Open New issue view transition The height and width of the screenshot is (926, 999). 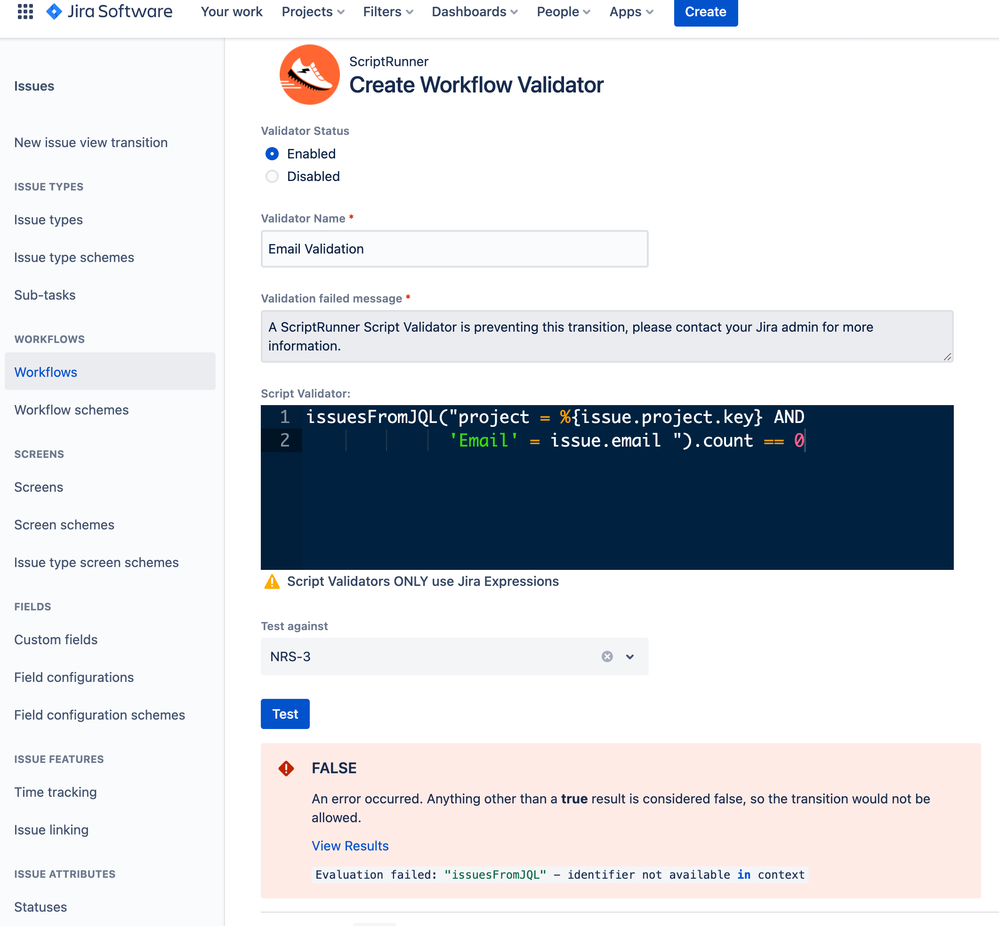(x=91, y=143)
